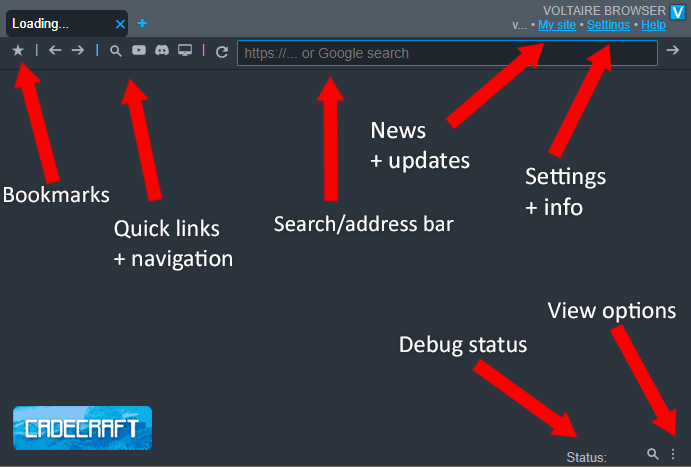Open the My site link
This screenshot has width=691, height=467.
(556, 25)
